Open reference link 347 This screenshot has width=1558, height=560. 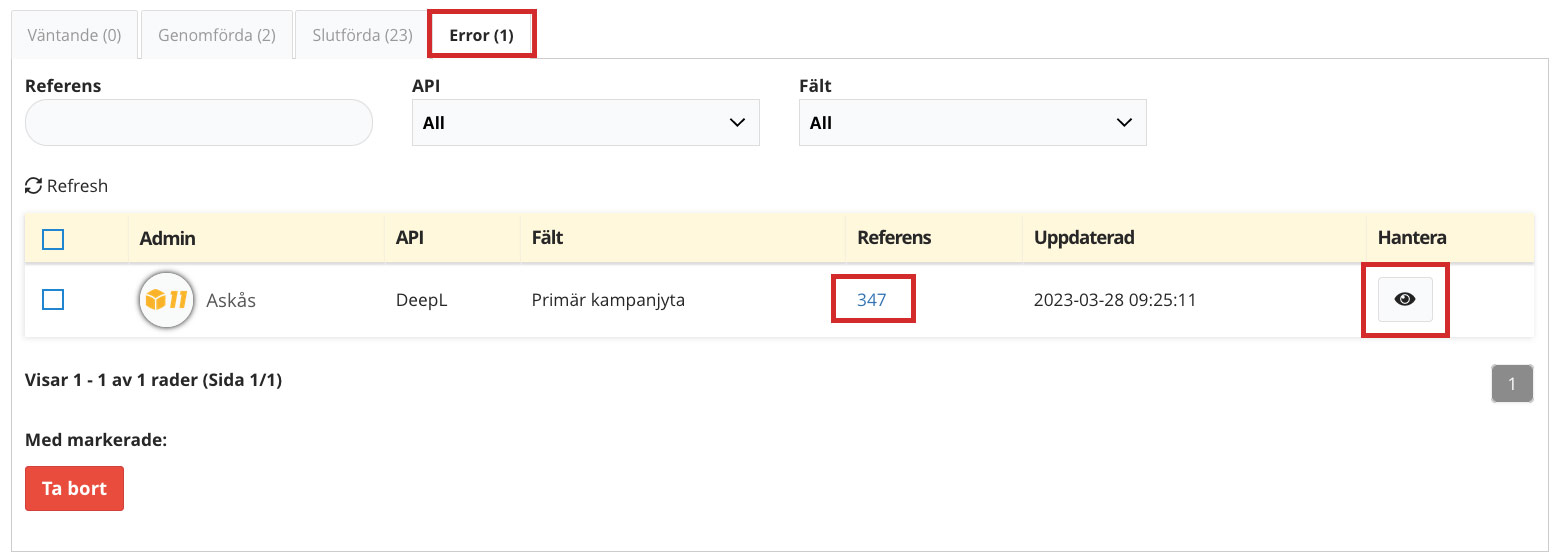(872, 299)
